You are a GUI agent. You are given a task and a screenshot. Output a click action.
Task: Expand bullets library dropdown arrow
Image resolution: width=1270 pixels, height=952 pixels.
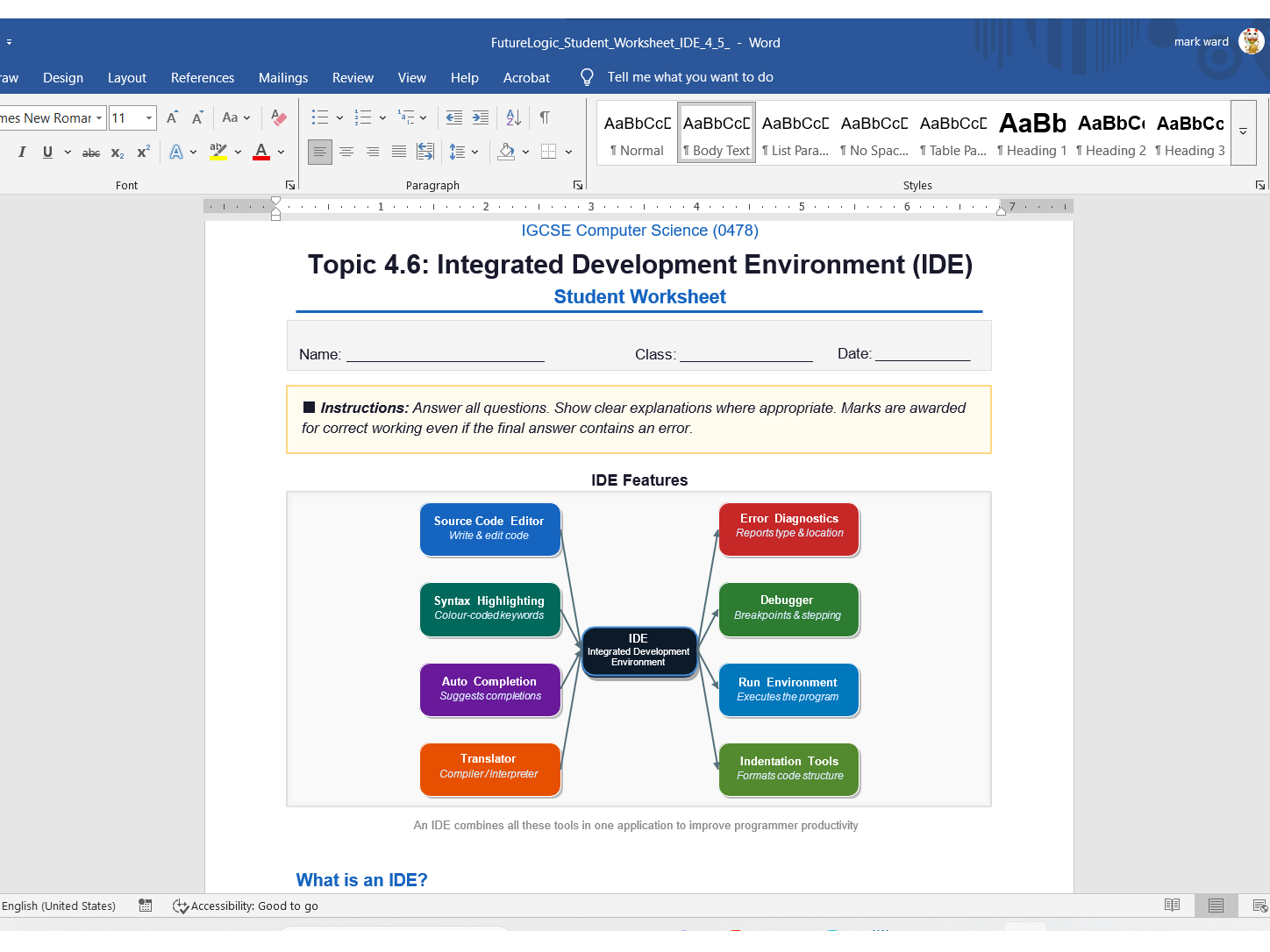coord(339,117)
